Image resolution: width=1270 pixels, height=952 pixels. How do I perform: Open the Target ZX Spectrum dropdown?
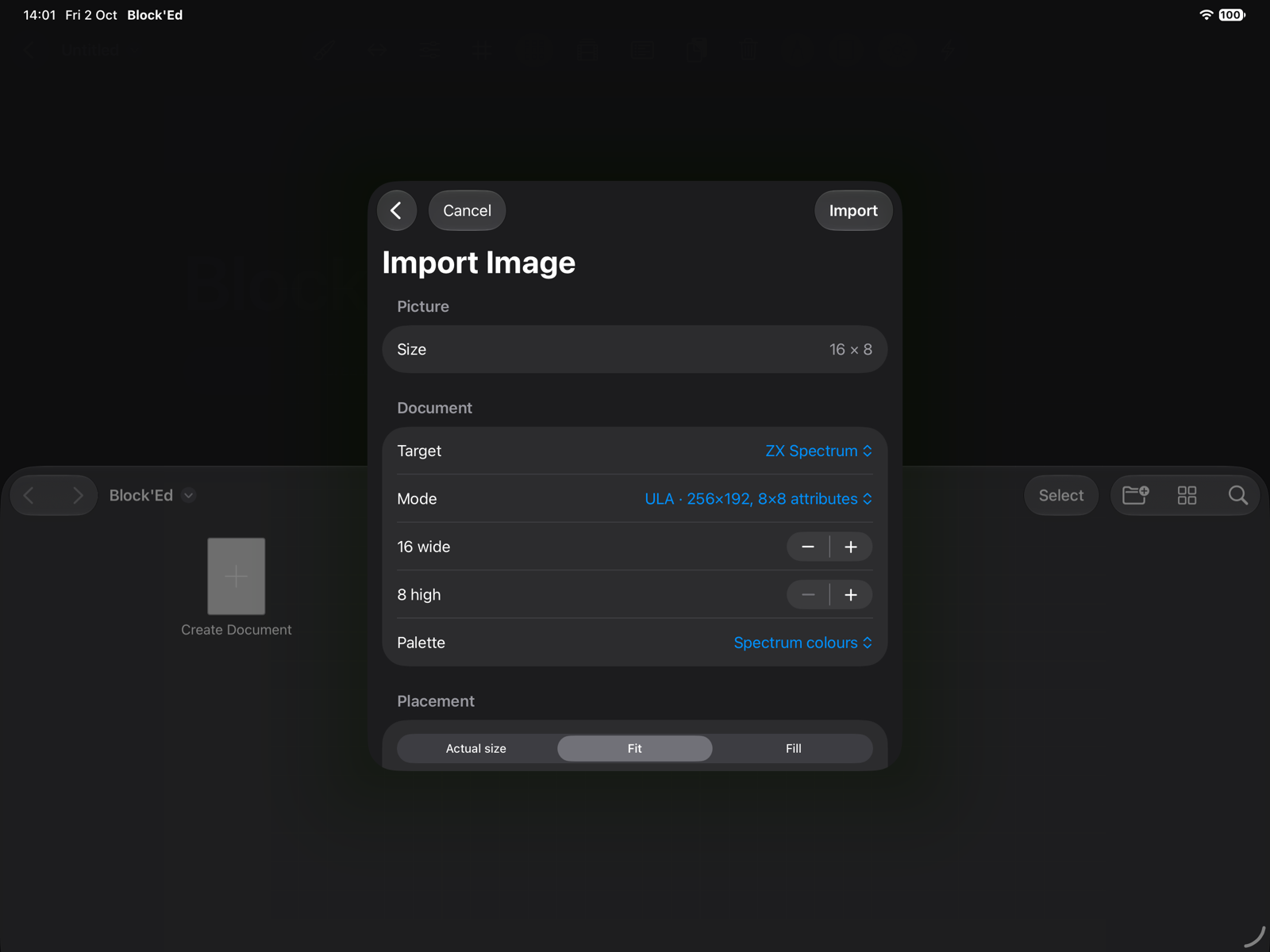(818, 451)
